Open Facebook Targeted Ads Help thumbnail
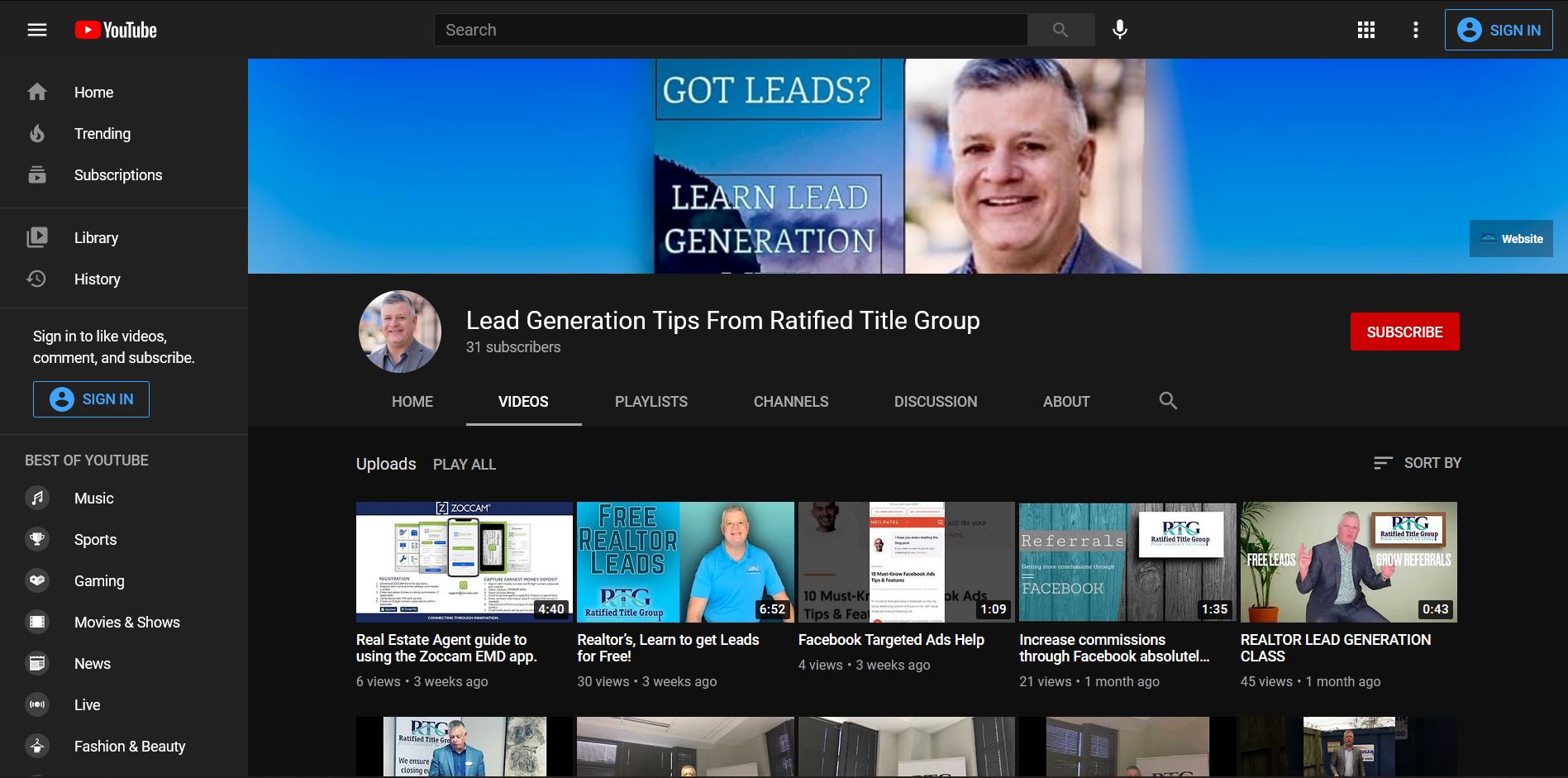Screen dimensions: 1568x778 [x=907, y=562]
